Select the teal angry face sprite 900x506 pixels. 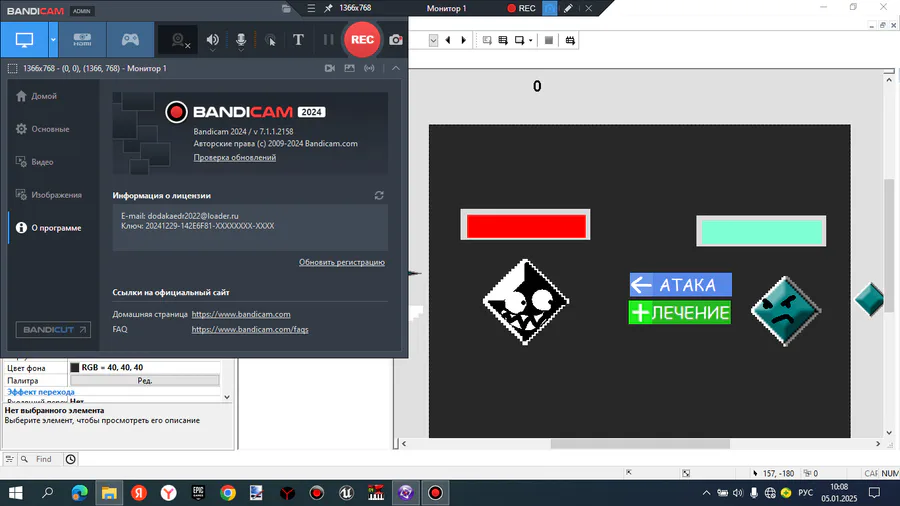[x=786, y=311]
